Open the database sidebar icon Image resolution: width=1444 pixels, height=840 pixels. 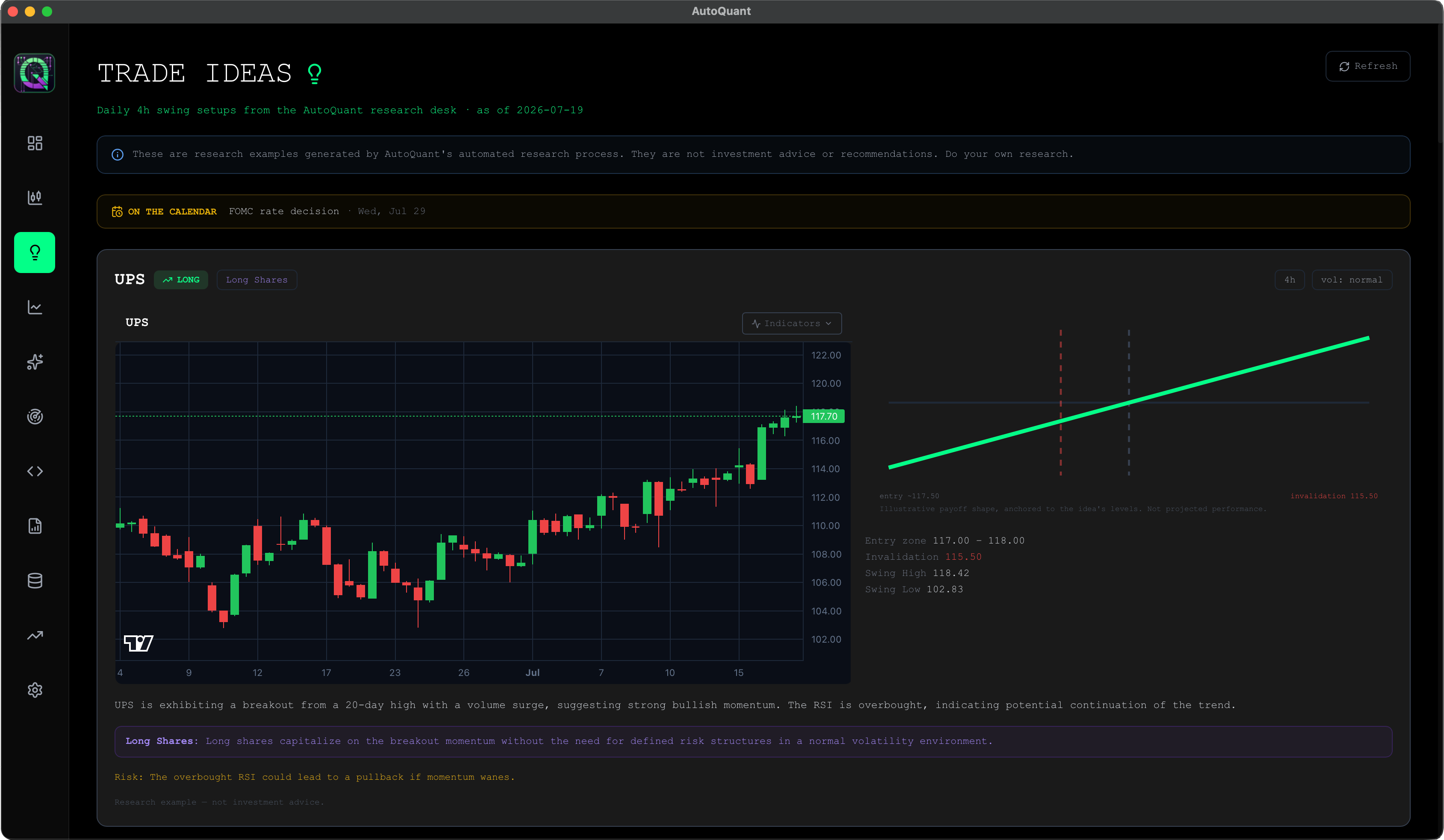tap(35, 581)
